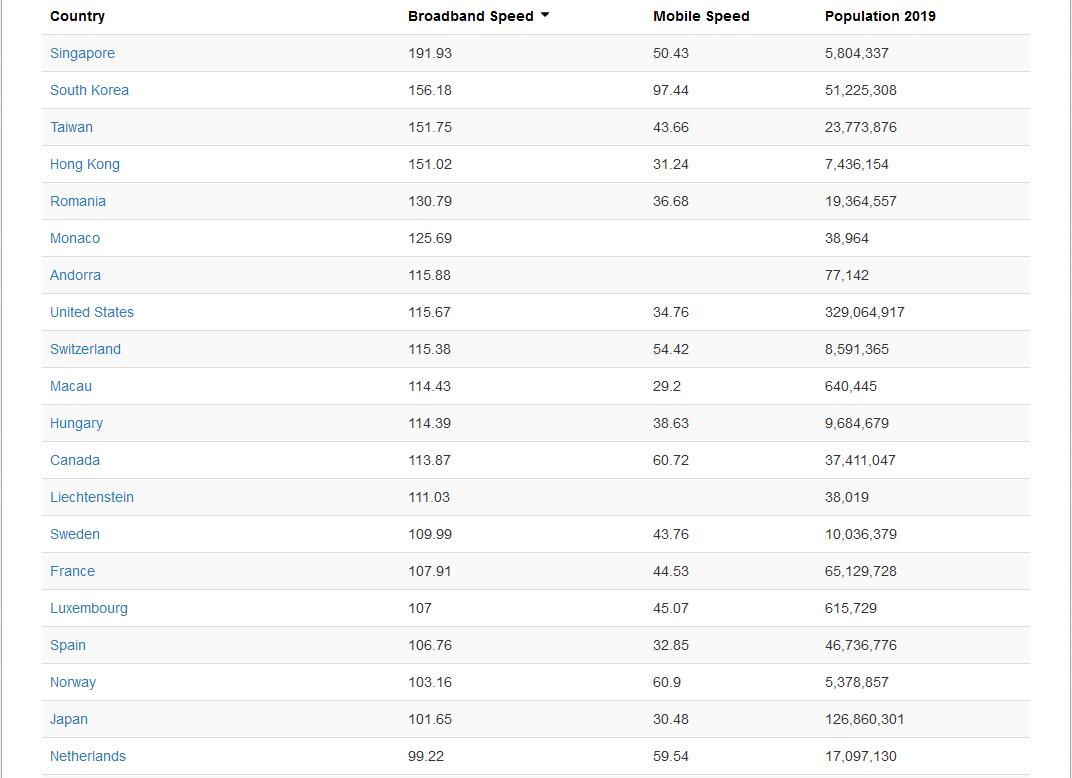Screen dimensions: 1072x778
Task: Open the Singapore country link
Action: pos(82,53)
